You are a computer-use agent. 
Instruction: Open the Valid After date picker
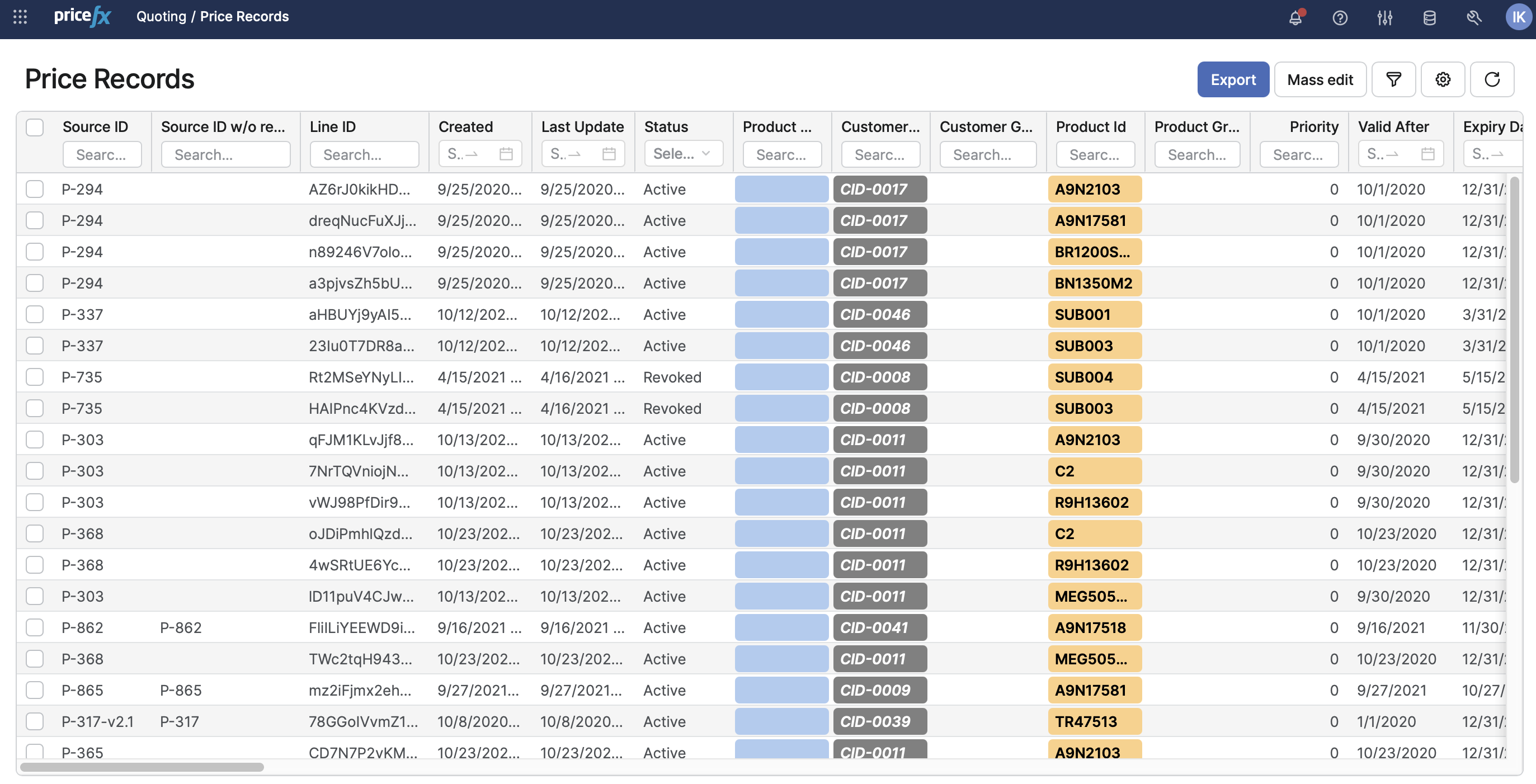point(1427,154)
